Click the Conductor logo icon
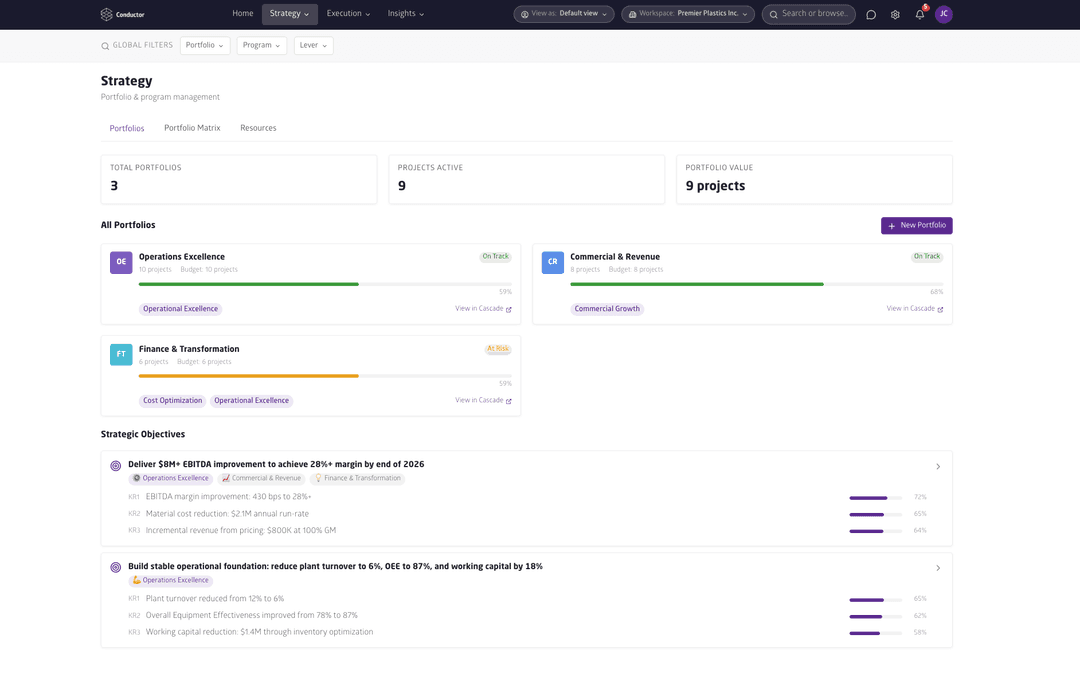Image resolution: width=1080 pixels, height=678 pixels. click(x=106, y=14)
